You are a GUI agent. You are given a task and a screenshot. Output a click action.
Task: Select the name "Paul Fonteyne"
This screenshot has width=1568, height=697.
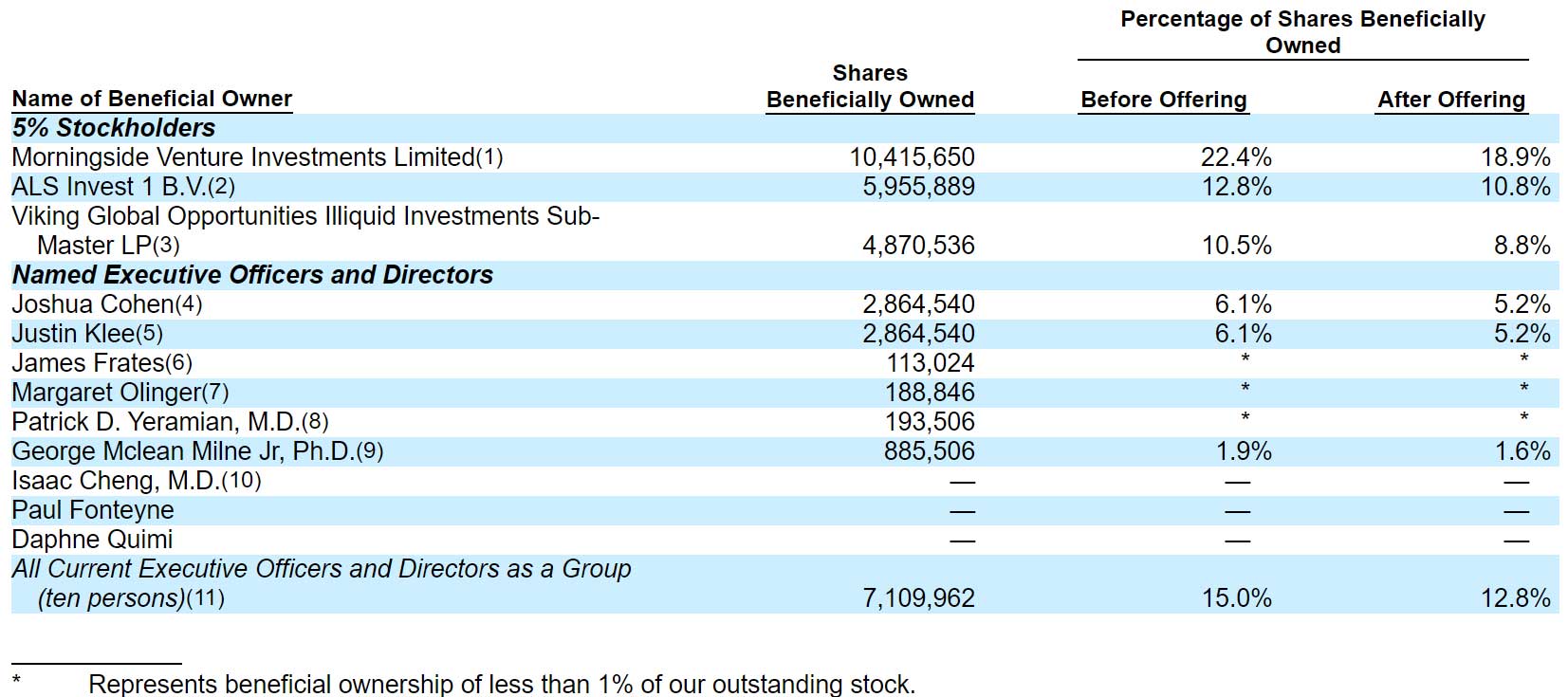tap(93, 510)
